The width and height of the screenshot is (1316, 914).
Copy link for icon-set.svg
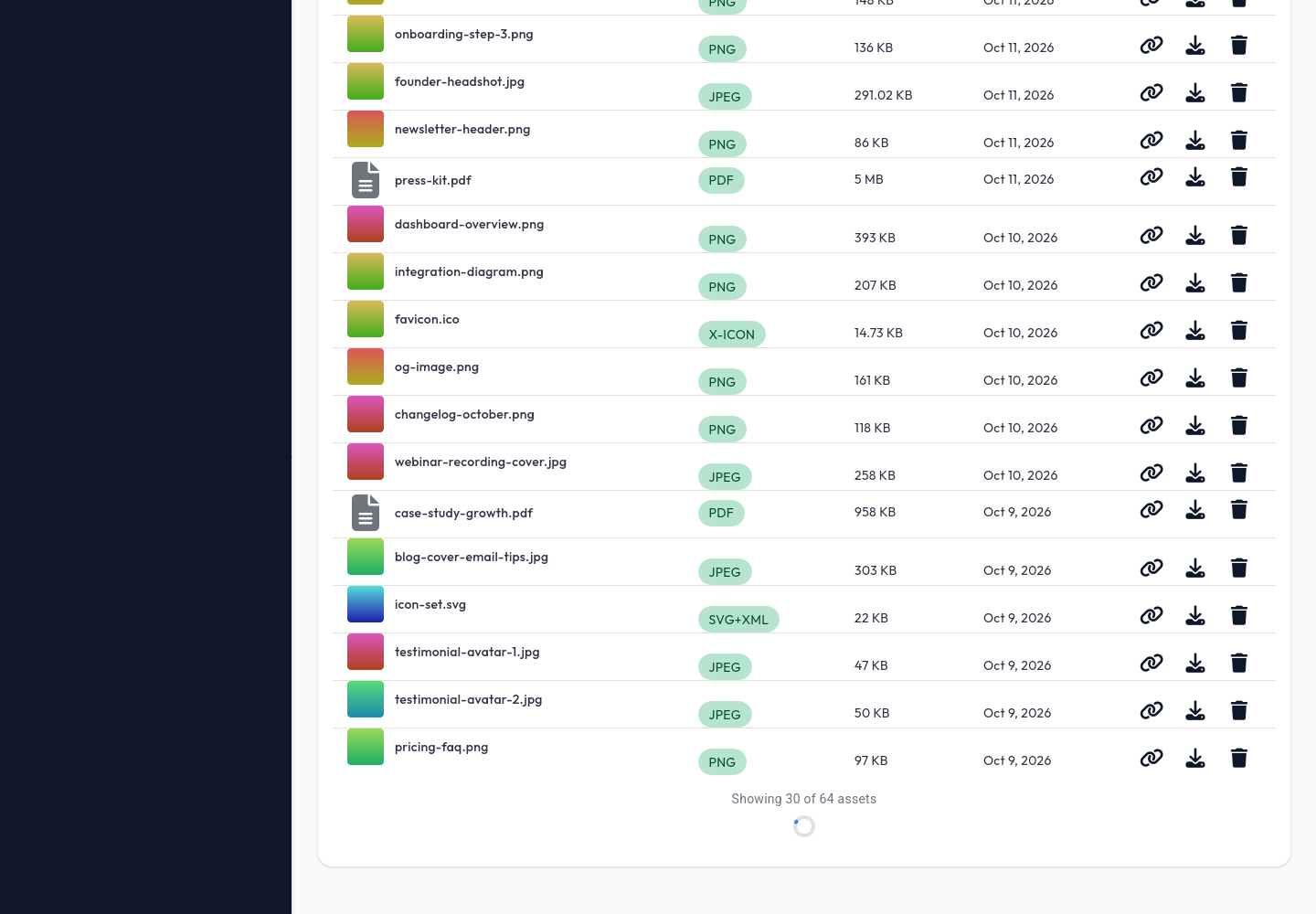[x=1151, y=615]
